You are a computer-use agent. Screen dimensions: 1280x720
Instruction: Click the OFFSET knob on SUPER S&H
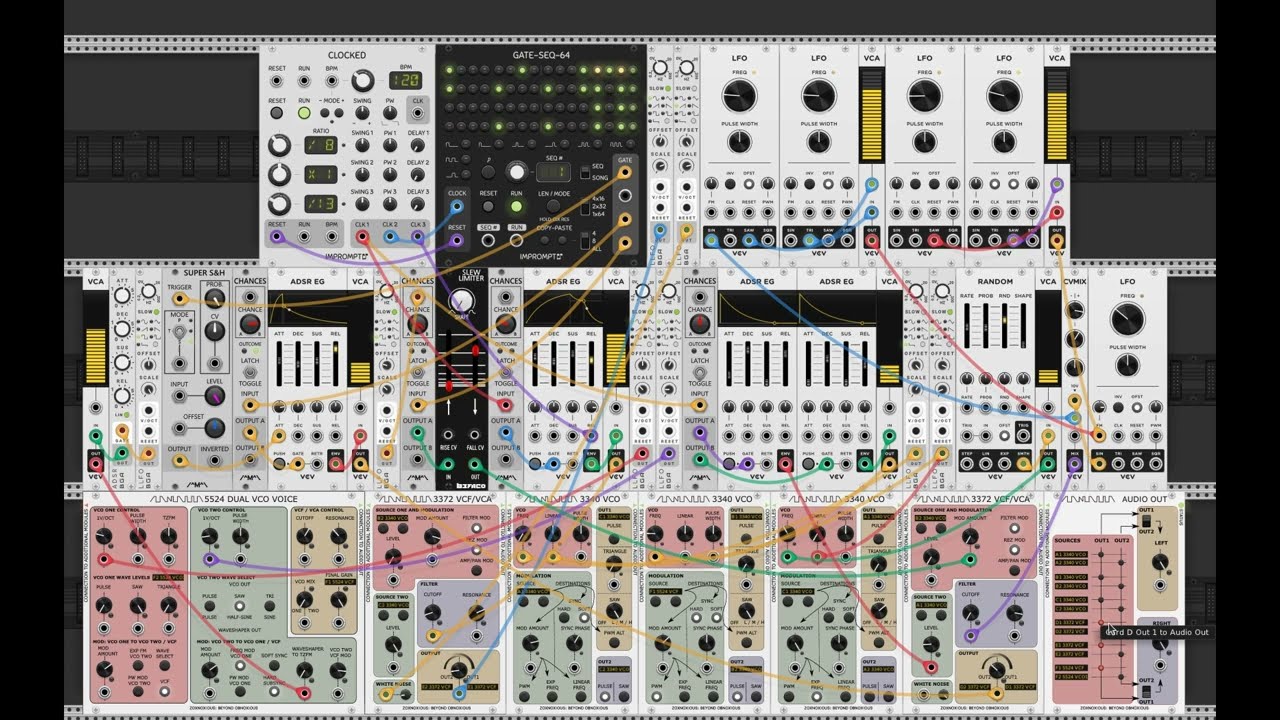pyautogui.click(x=214, y=428)
